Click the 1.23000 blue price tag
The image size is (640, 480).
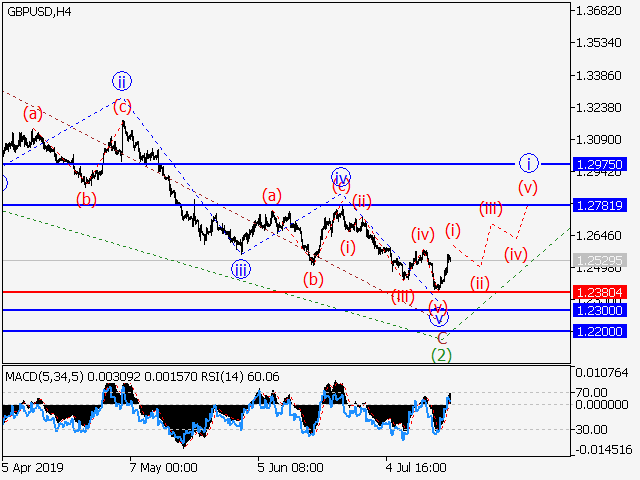pyautogui.click(x=600, y=310)
